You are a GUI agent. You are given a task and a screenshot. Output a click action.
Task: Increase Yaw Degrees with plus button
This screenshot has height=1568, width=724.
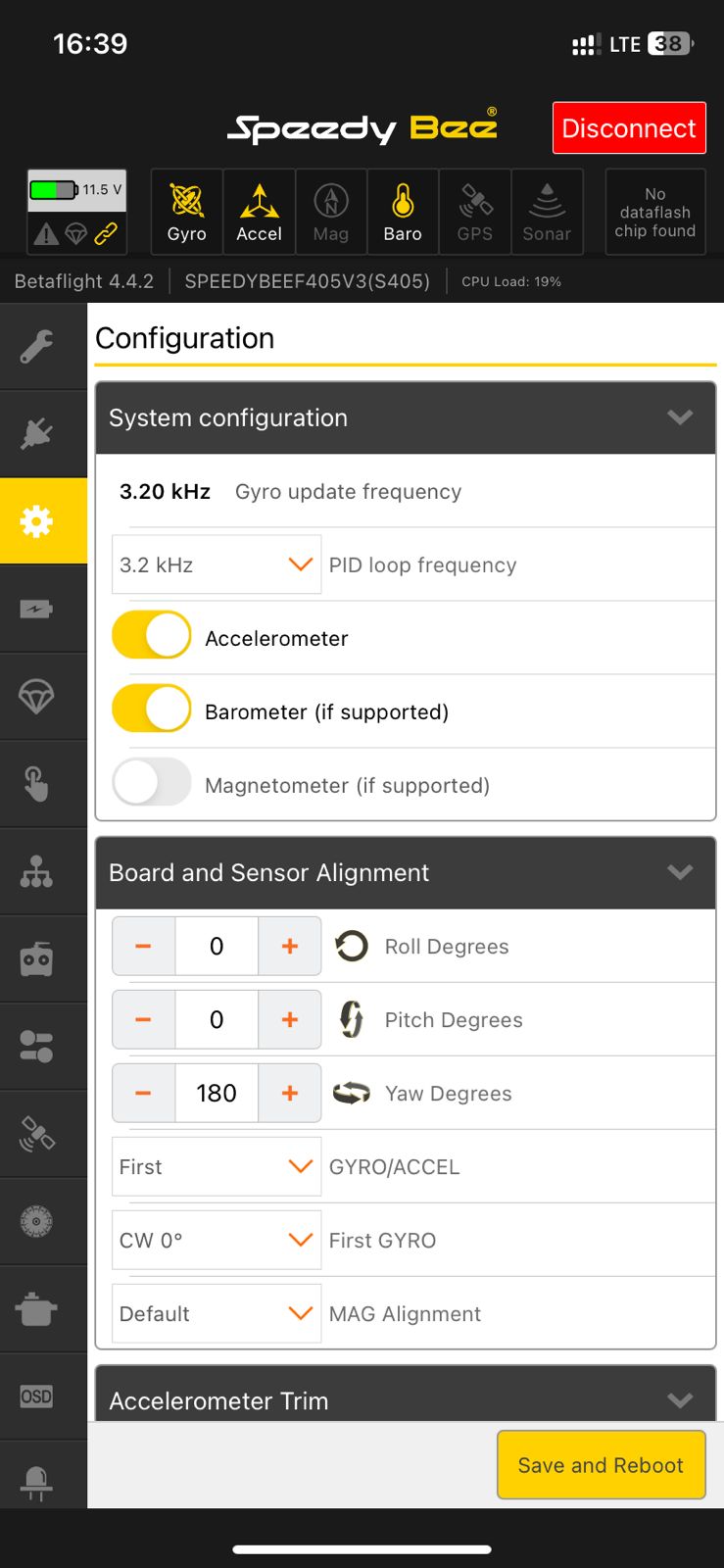pyautogui.click(x=290, y=1093)
